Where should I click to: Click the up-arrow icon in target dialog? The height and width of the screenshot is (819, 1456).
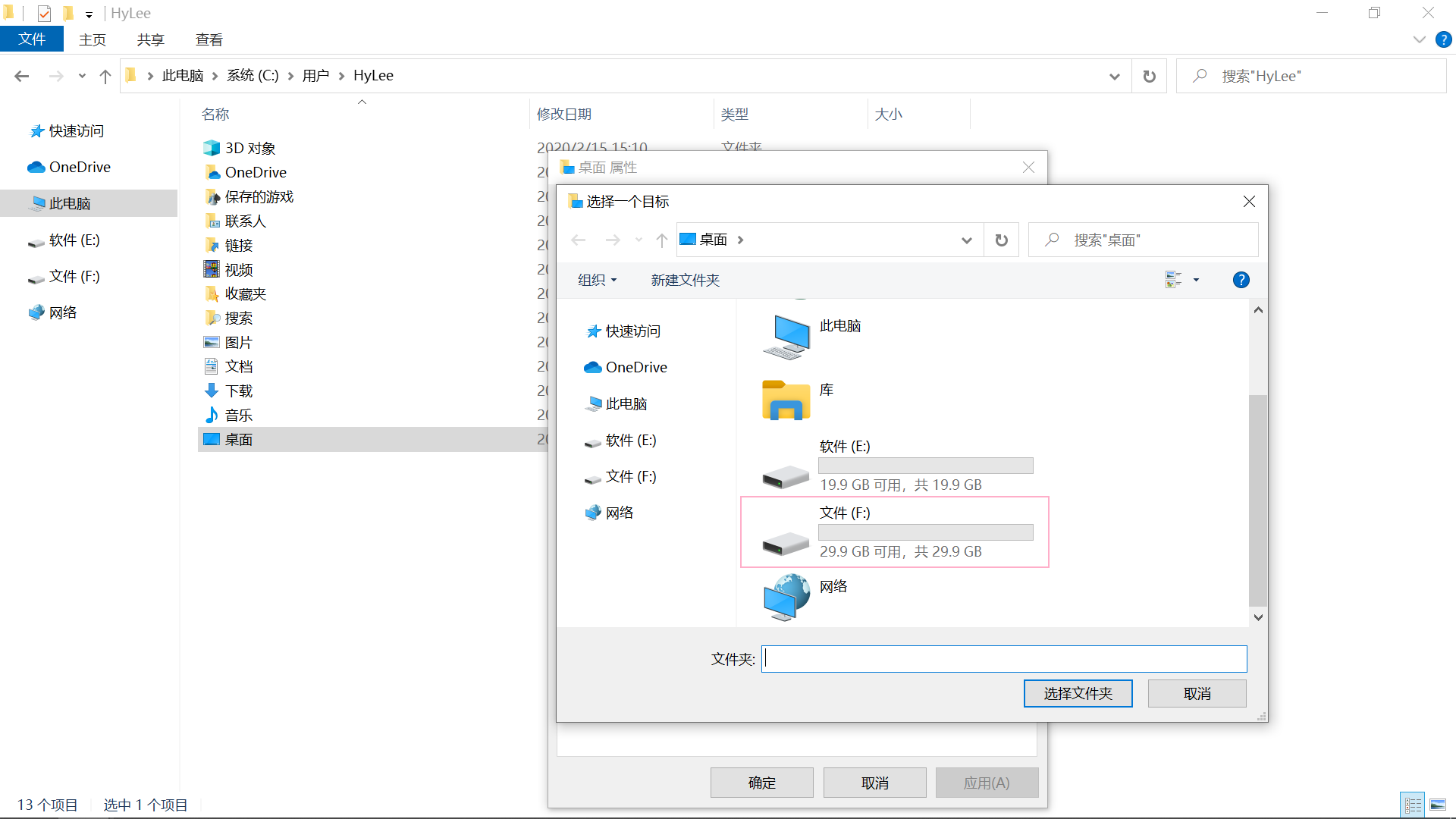click(661, 240)
